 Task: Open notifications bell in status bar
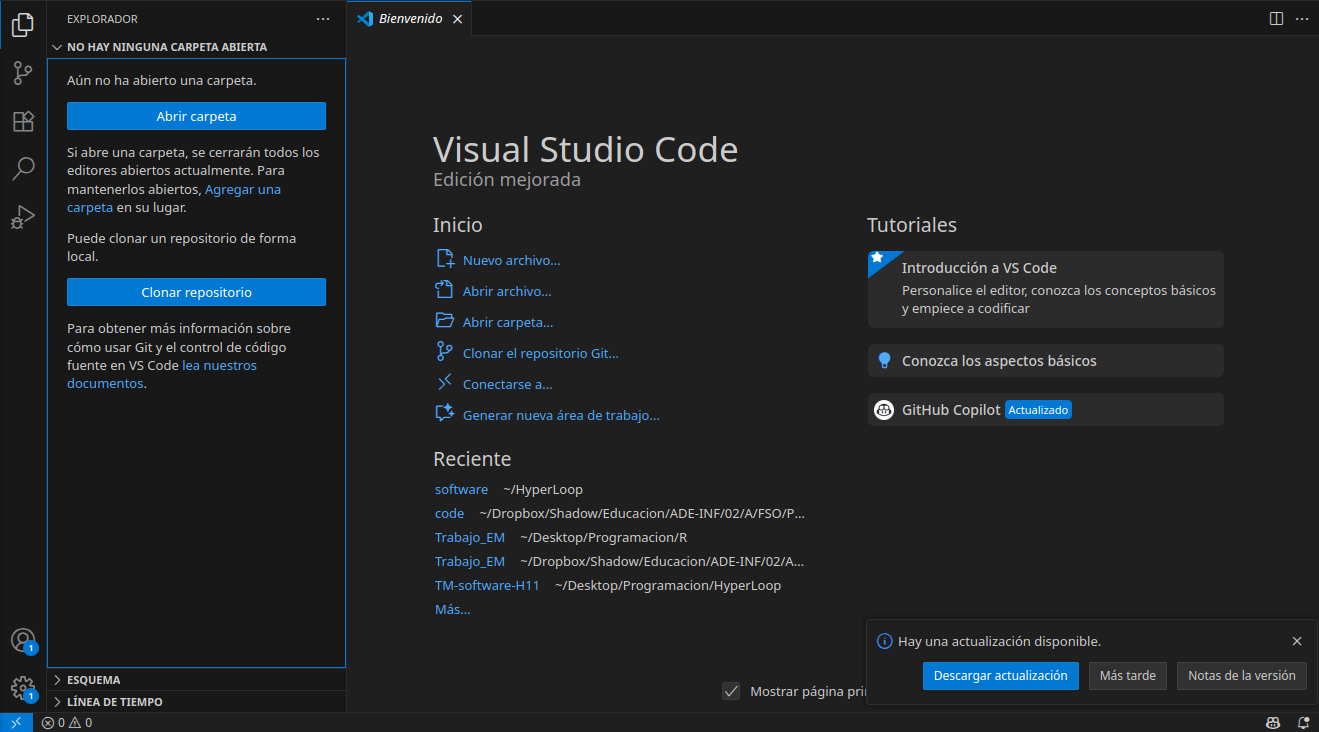point(1303,722)
